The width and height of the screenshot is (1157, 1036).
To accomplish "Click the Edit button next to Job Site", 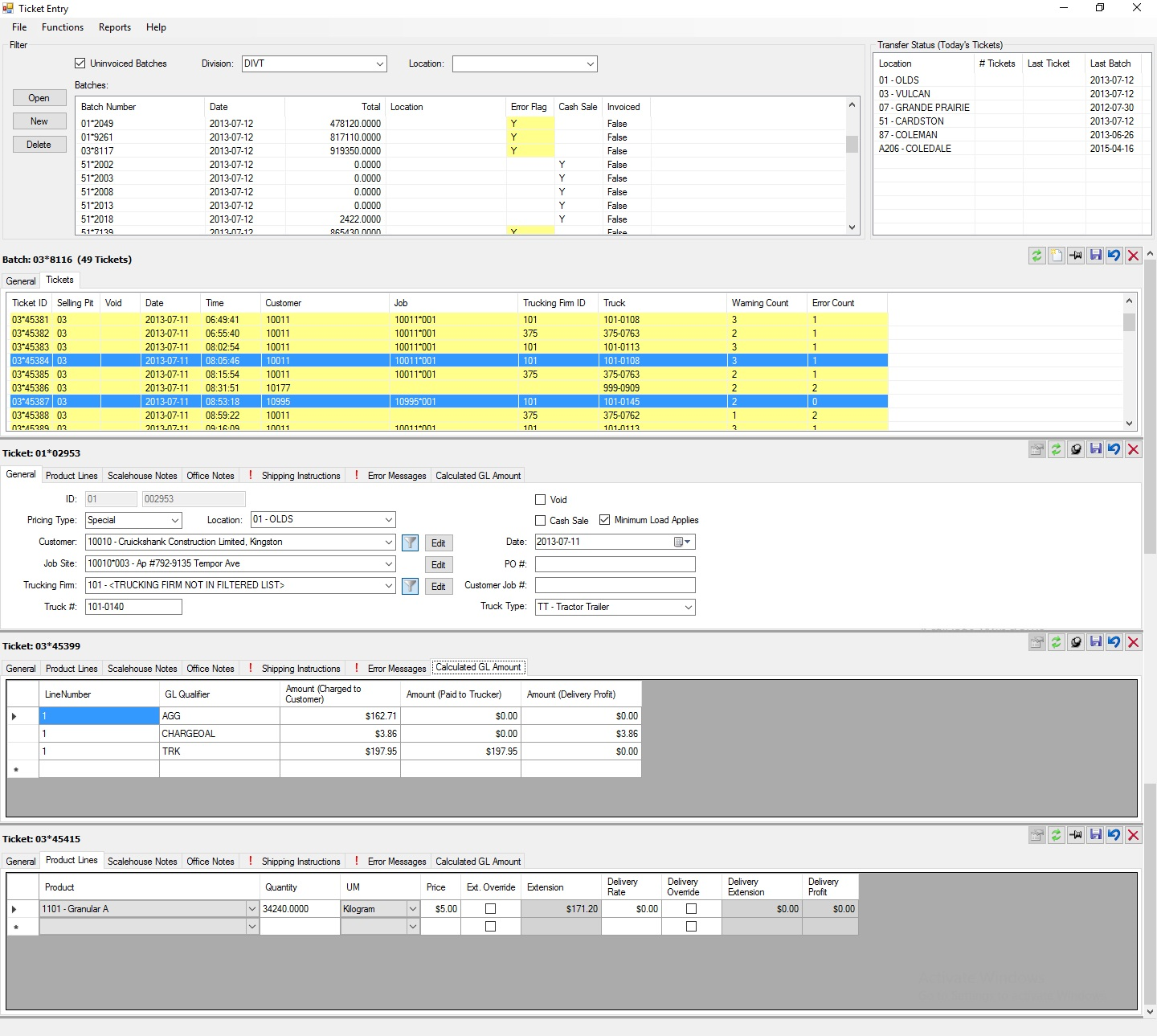I will pyautogui.click(x=438, y=564).
